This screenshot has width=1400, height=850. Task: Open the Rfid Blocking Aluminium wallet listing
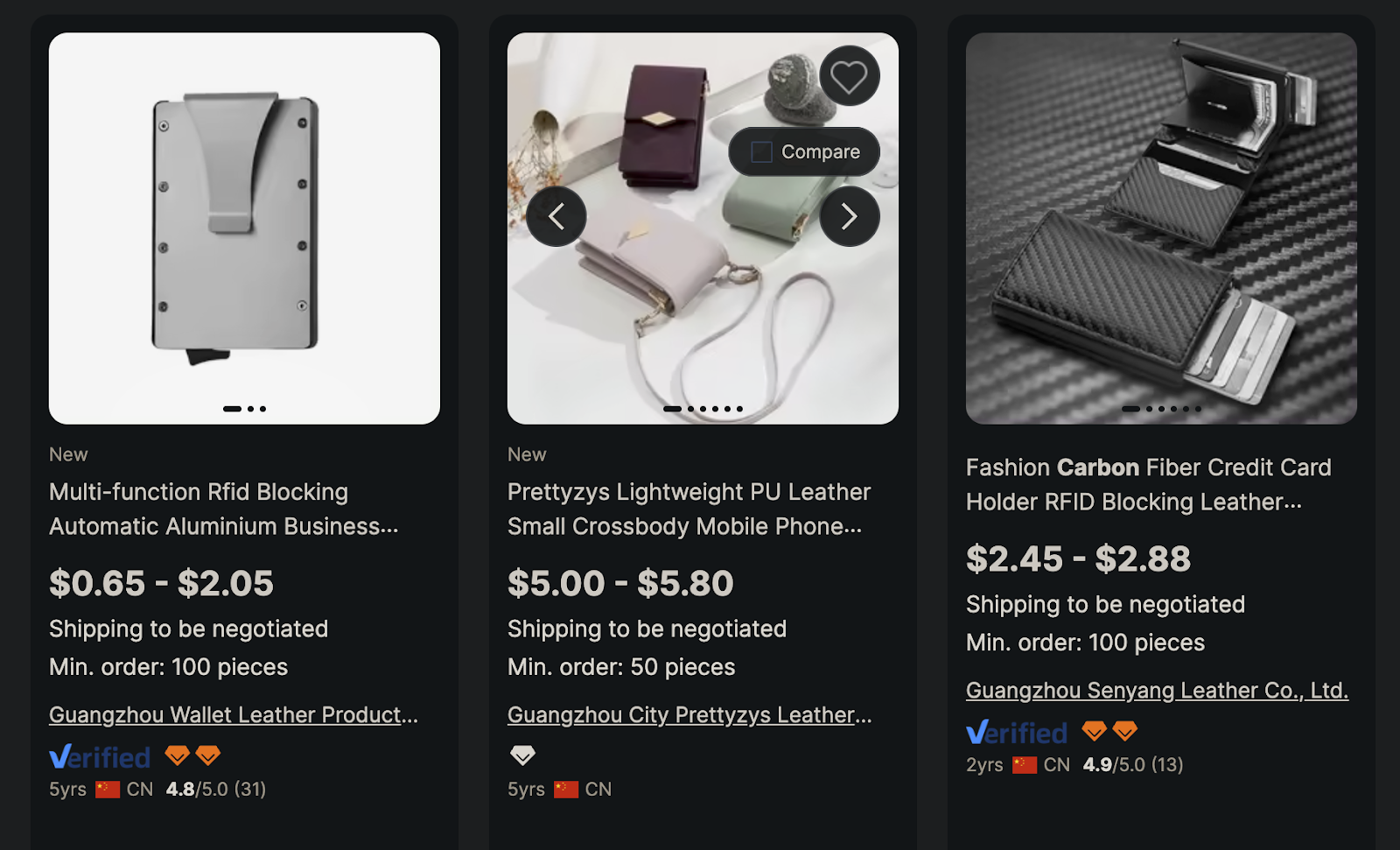click(x=224, y=509)
